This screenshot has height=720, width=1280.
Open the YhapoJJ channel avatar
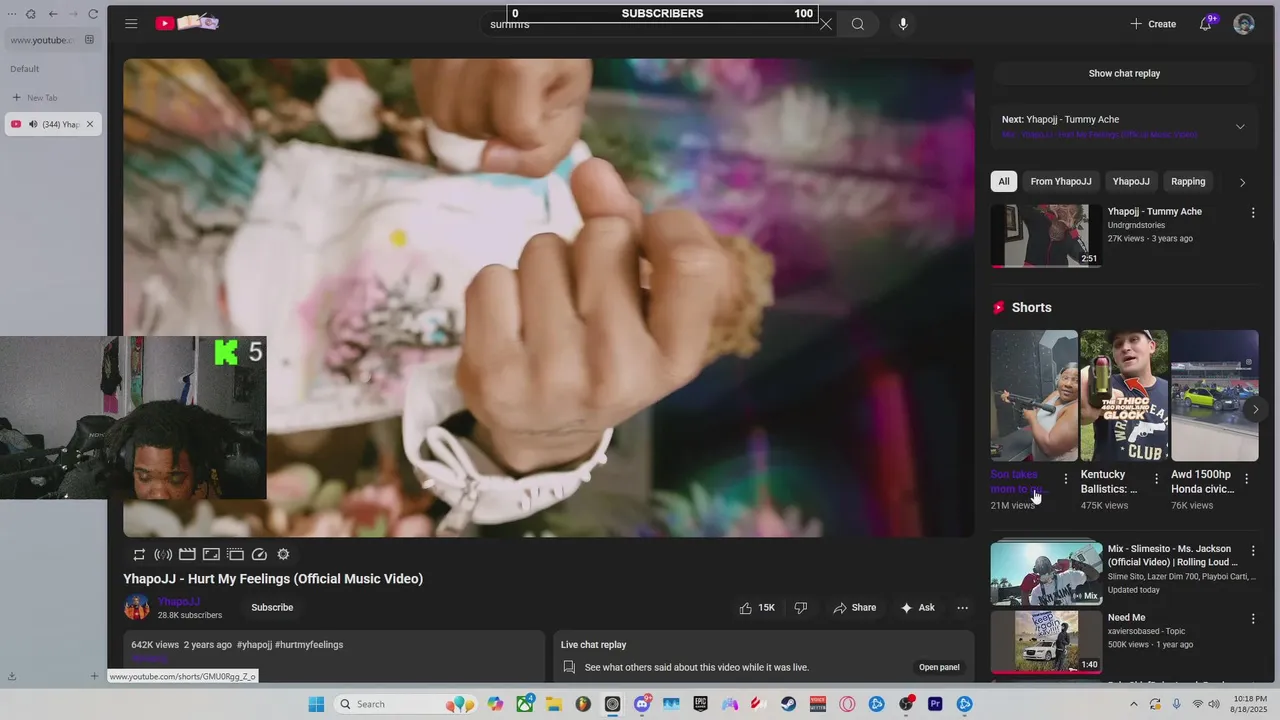[x=137, y=607]
